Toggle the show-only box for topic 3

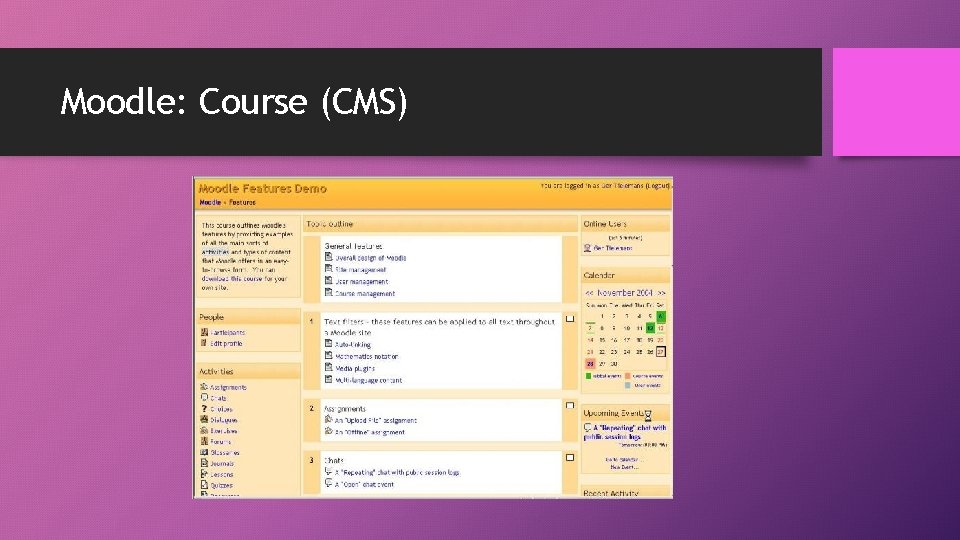(x=570, y=457)
